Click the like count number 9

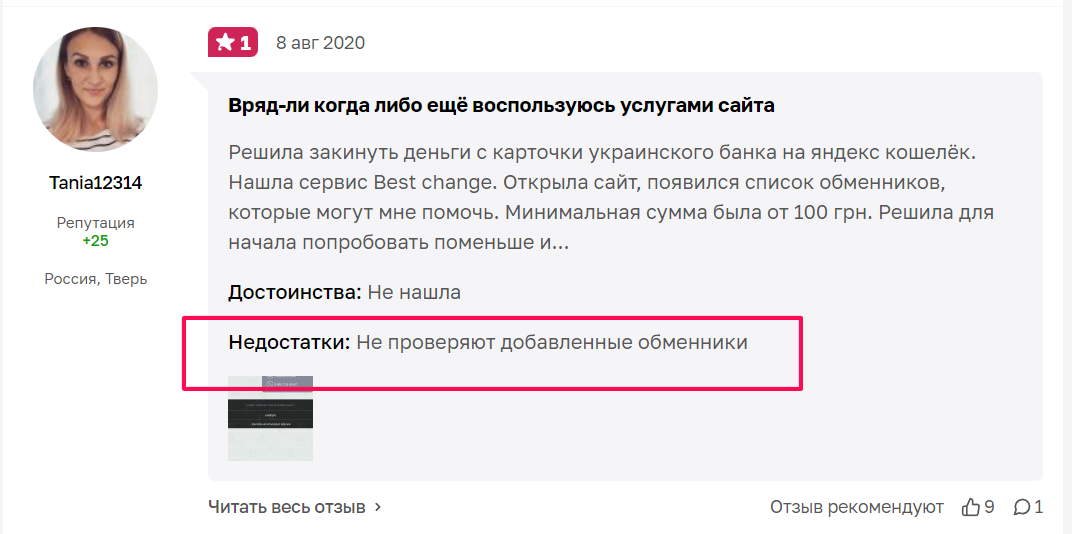tap(989, 507)
